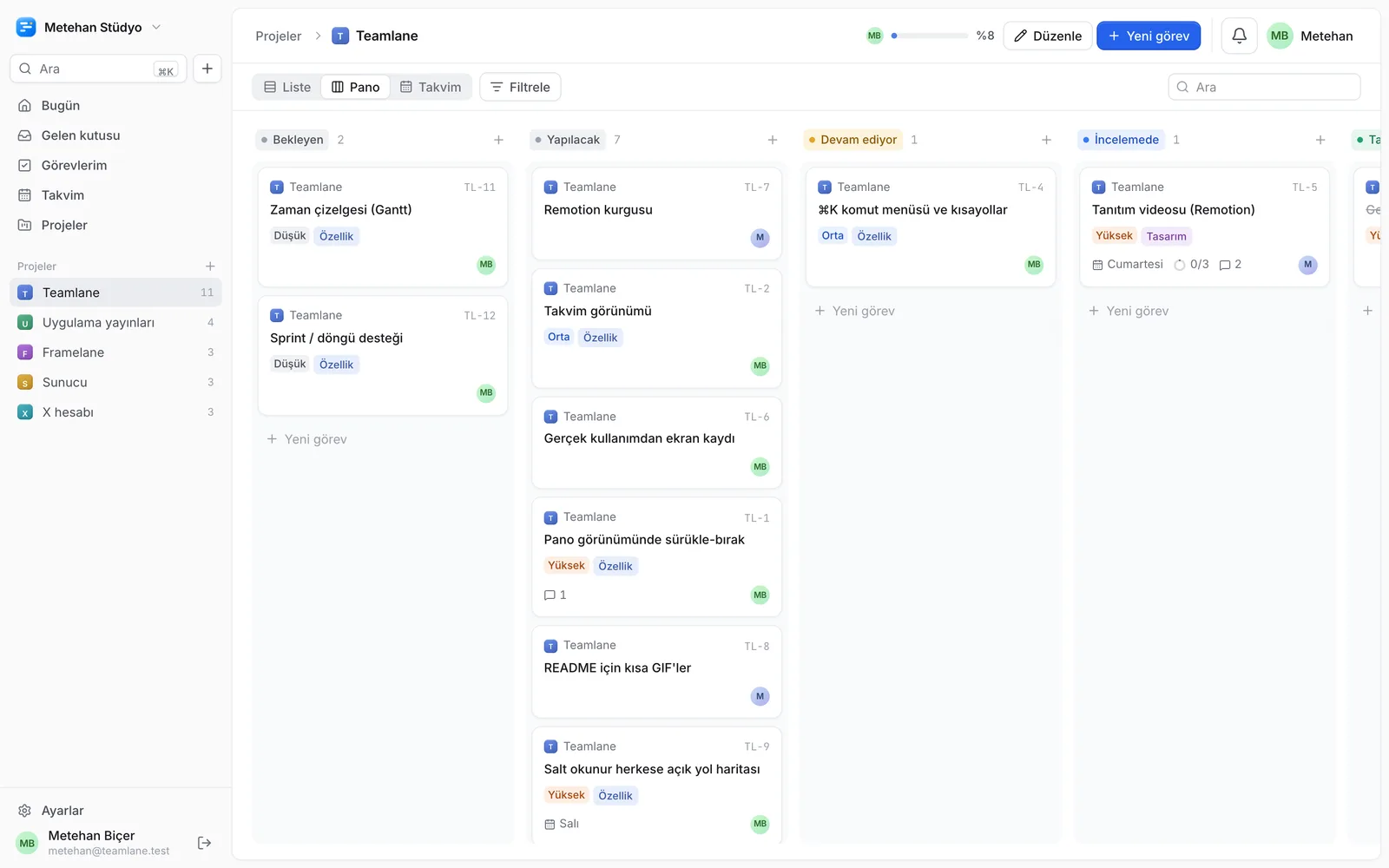Open the ⌘K komut menüsü ve kısayollar card

click(931, 227)
